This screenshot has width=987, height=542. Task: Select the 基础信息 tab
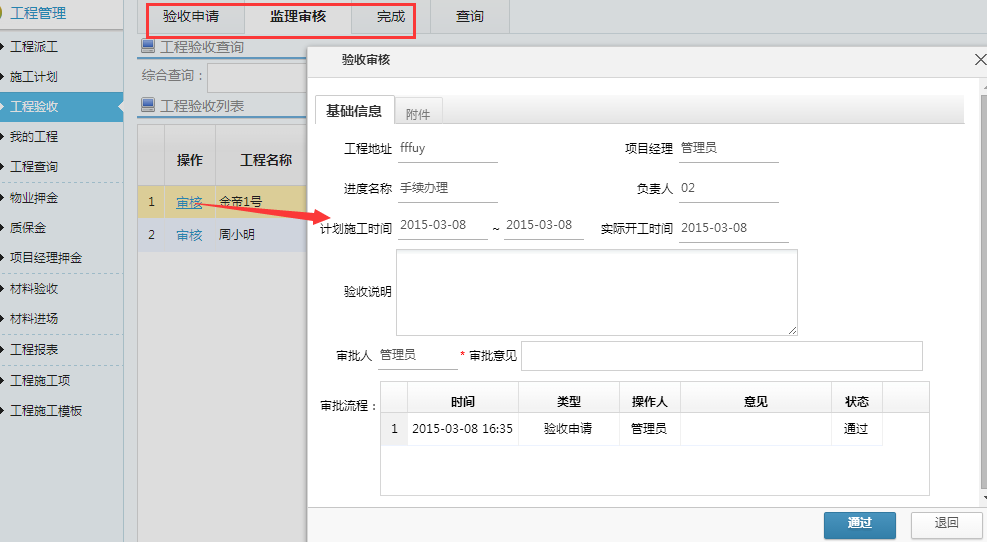tap(354, 111)
